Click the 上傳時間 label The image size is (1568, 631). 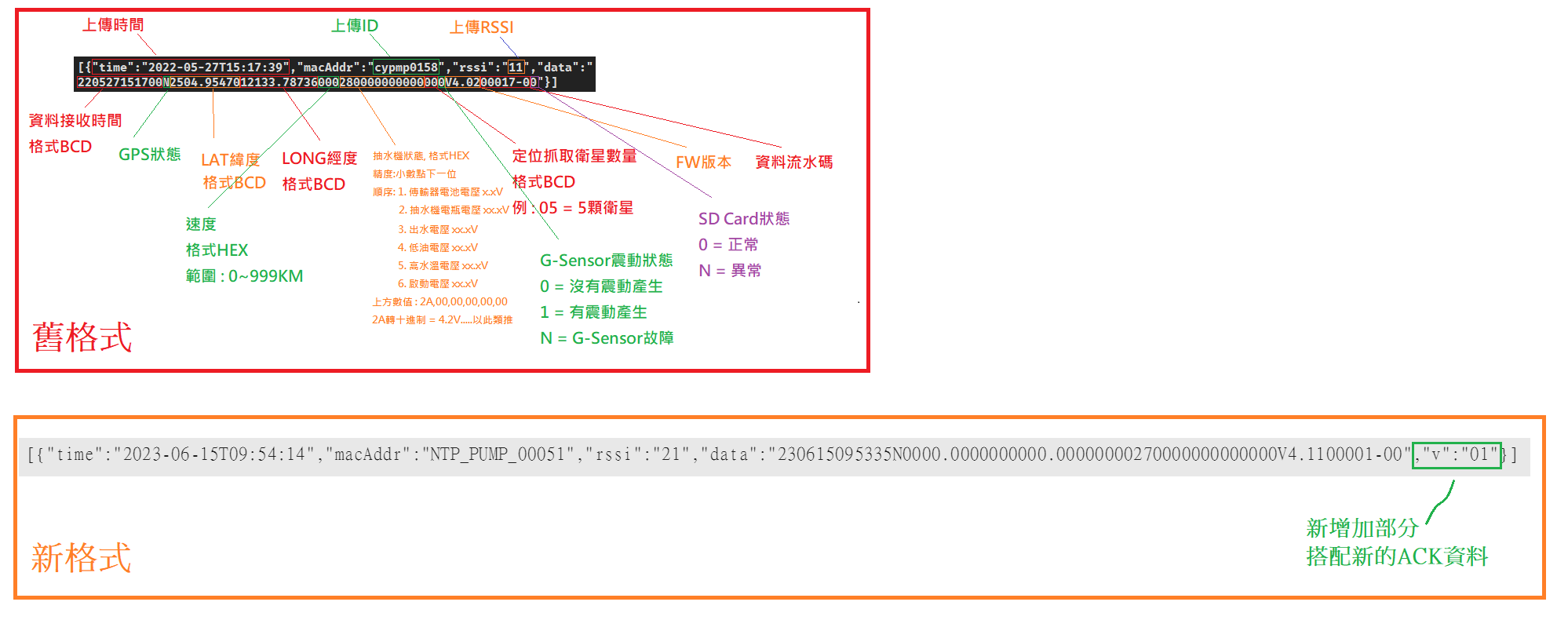(x=113, y=25)
